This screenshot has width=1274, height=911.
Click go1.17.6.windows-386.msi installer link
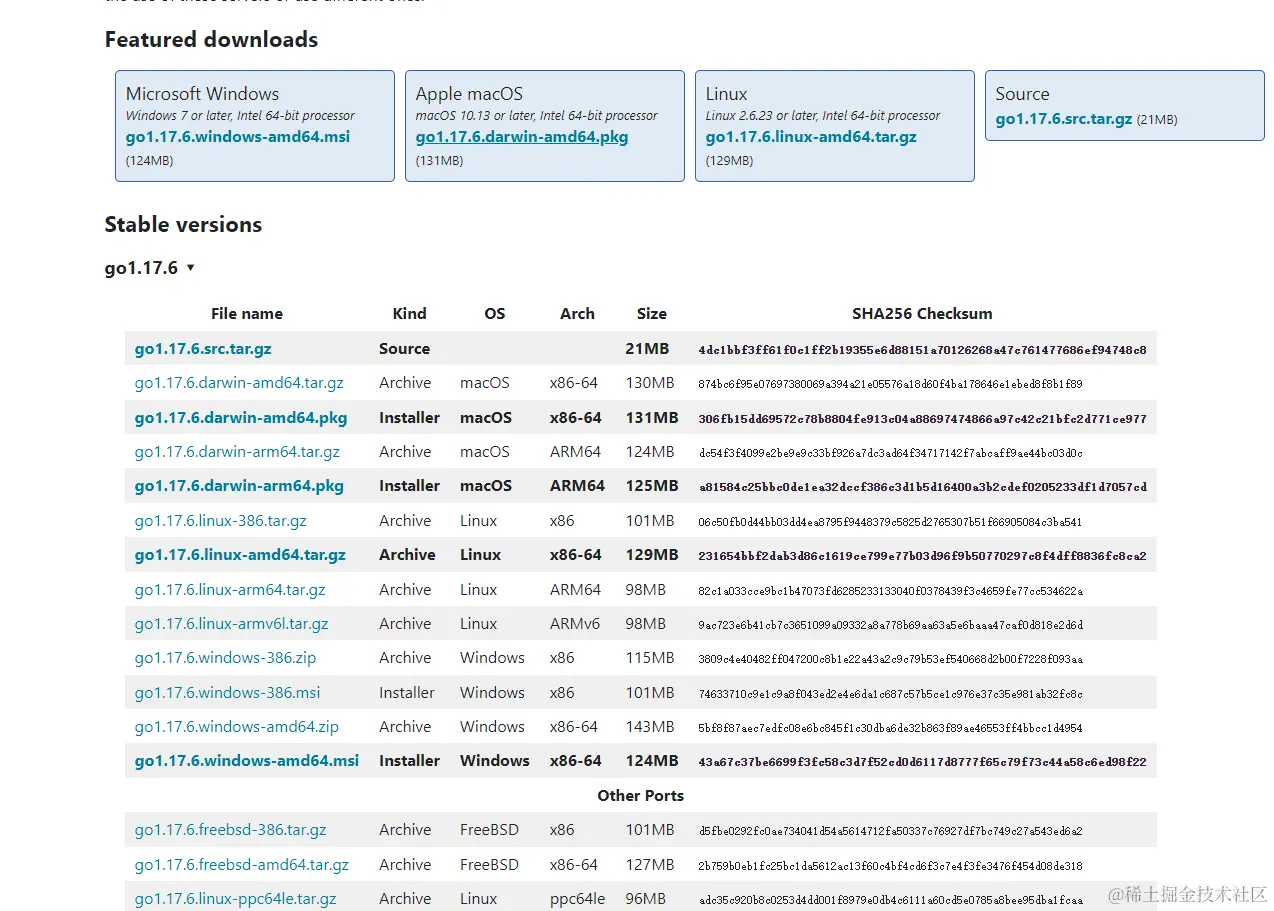pyautogui.click(x=228, y=693)
